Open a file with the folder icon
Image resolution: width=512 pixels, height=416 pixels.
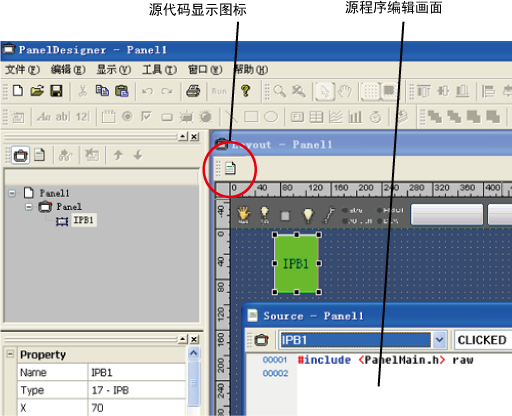(37, 91)
